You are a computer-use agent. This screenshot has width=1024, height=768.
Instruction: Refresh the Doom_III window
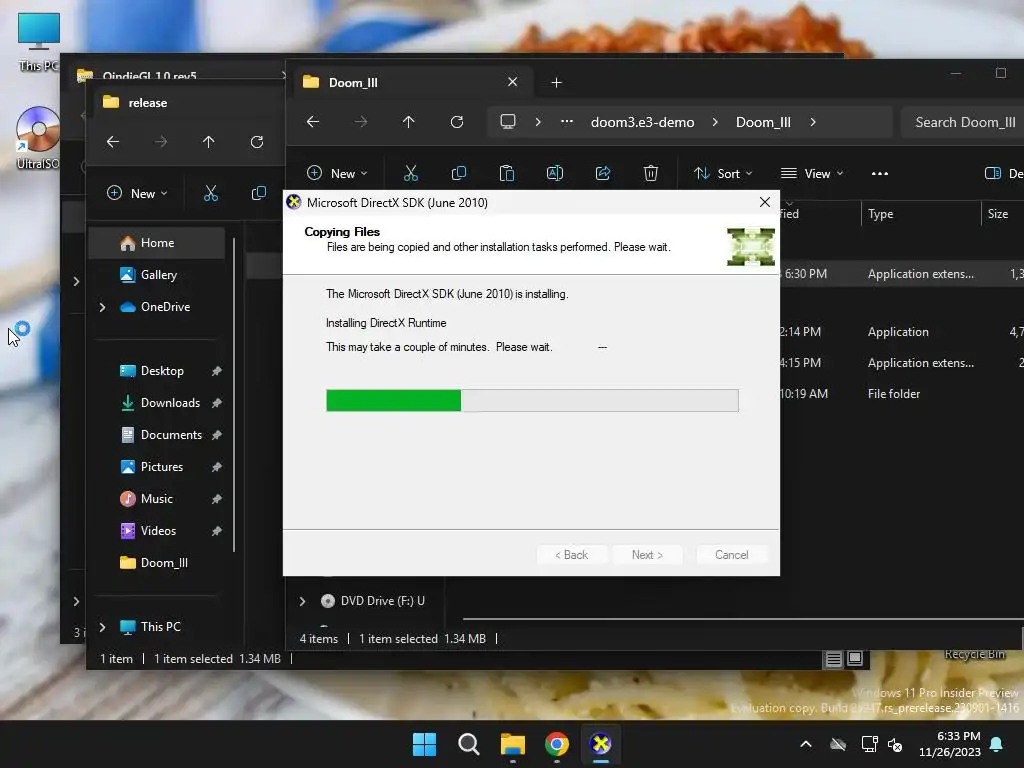(456, 121)
